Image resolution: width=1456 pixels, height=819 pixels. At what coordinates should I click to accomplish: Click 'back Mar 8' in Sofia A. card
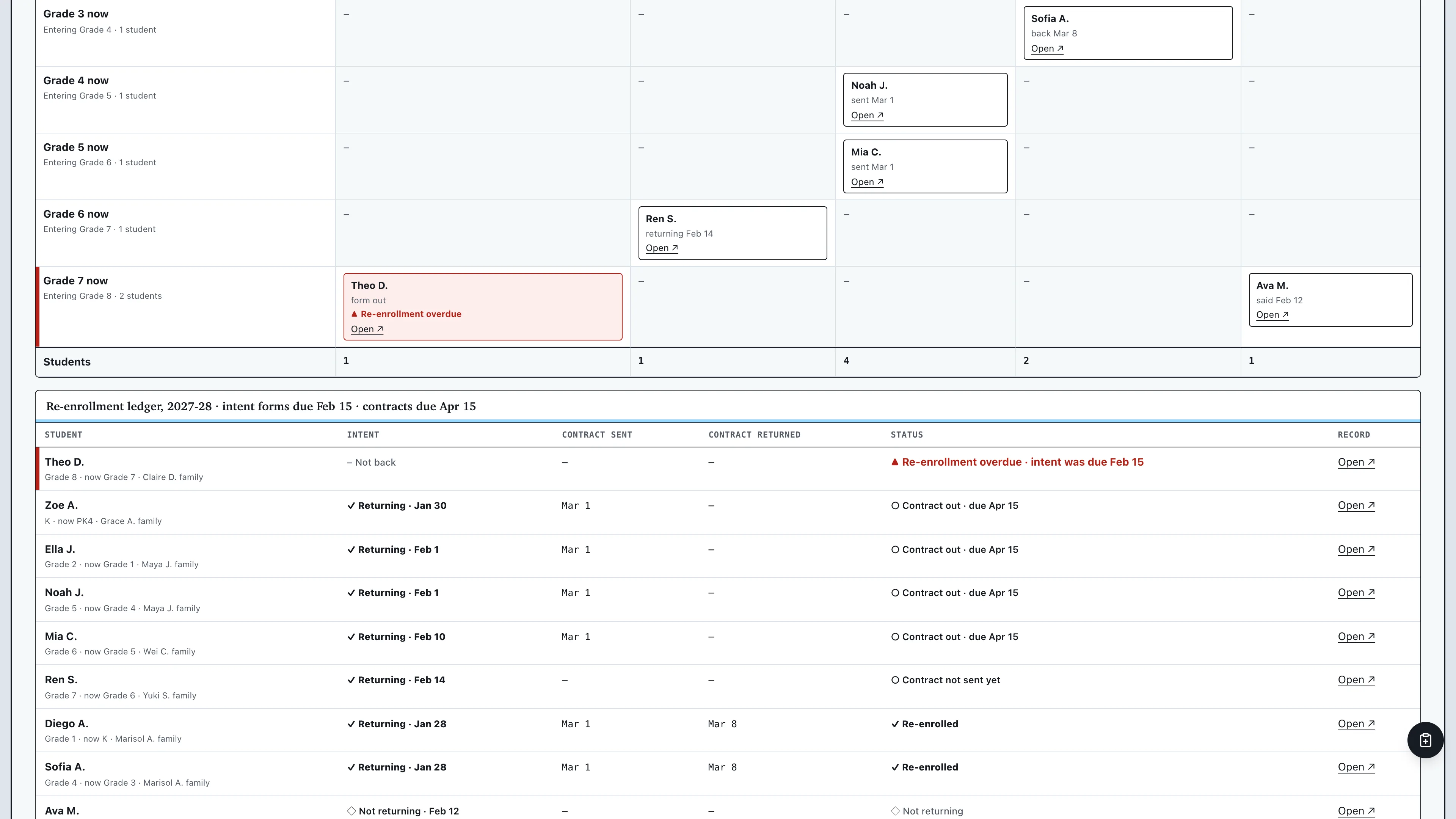(x=1054, y=34)
